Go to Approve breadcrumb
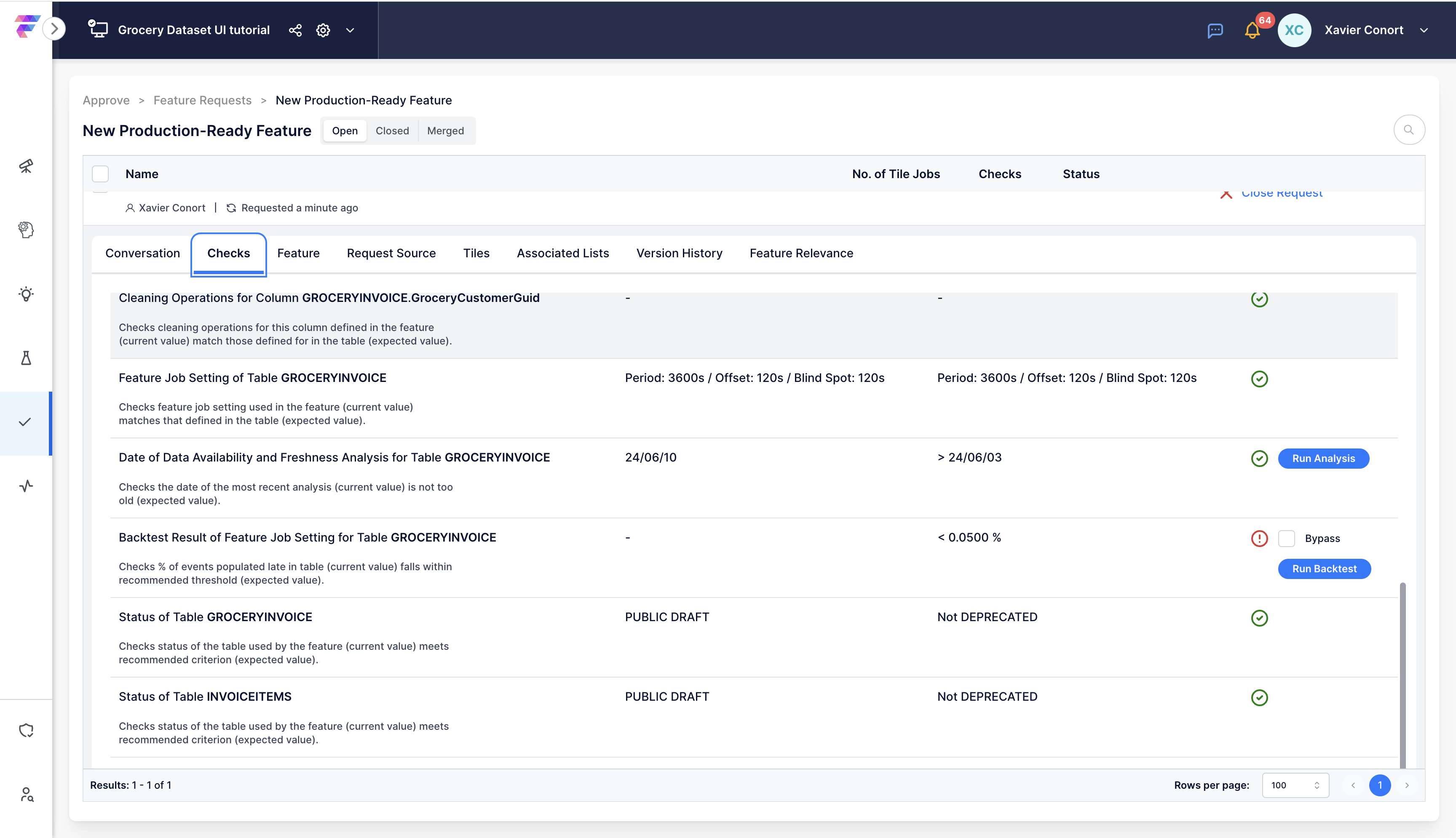The image size is (1456, 838). point(106,100)
